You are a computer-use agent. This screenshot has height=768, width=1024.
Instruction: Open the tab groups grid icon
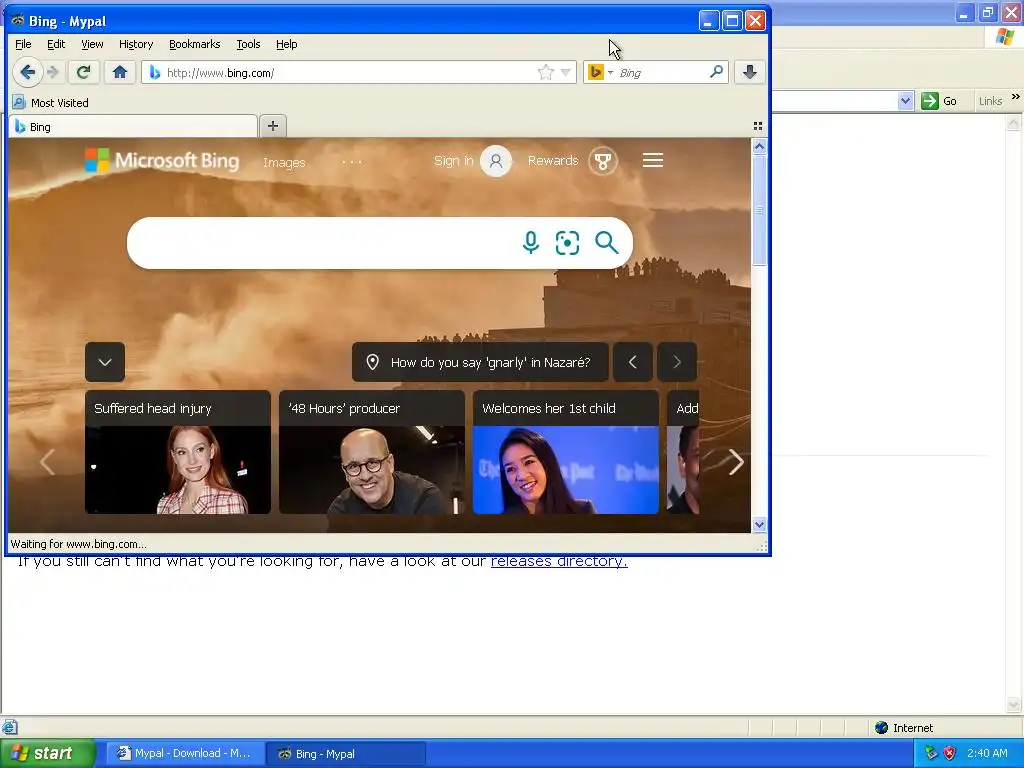point(758,126)
